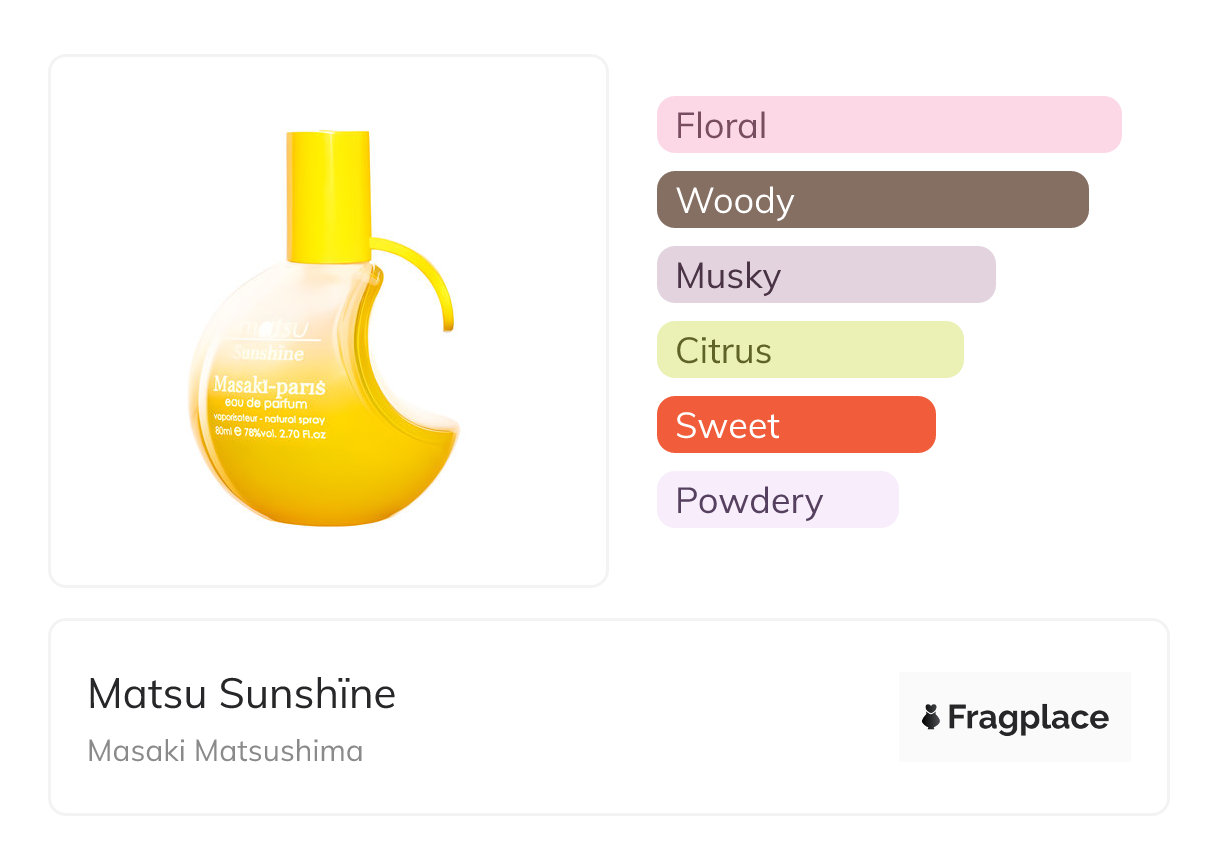Click the 80ml volume line on bottle
The width and height of the screenshot is (1218, 864).
(x=270, y=432)
